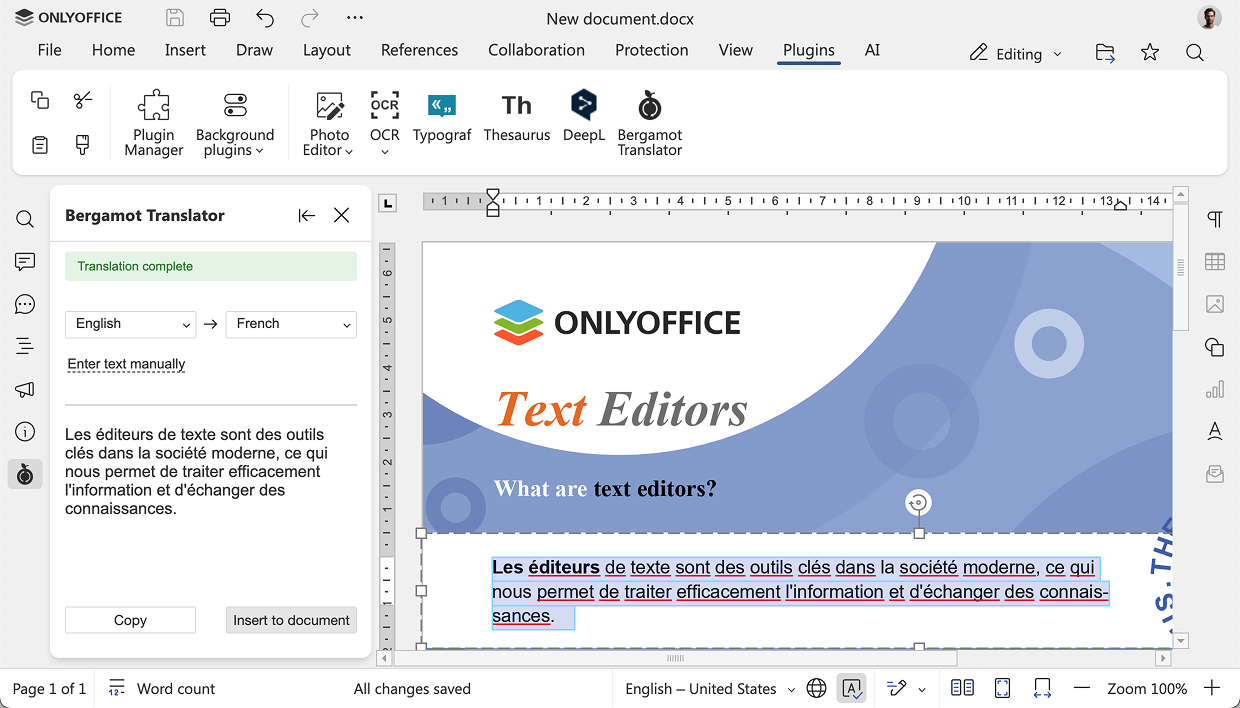
Task: Undo the last action
Action: 265,18
